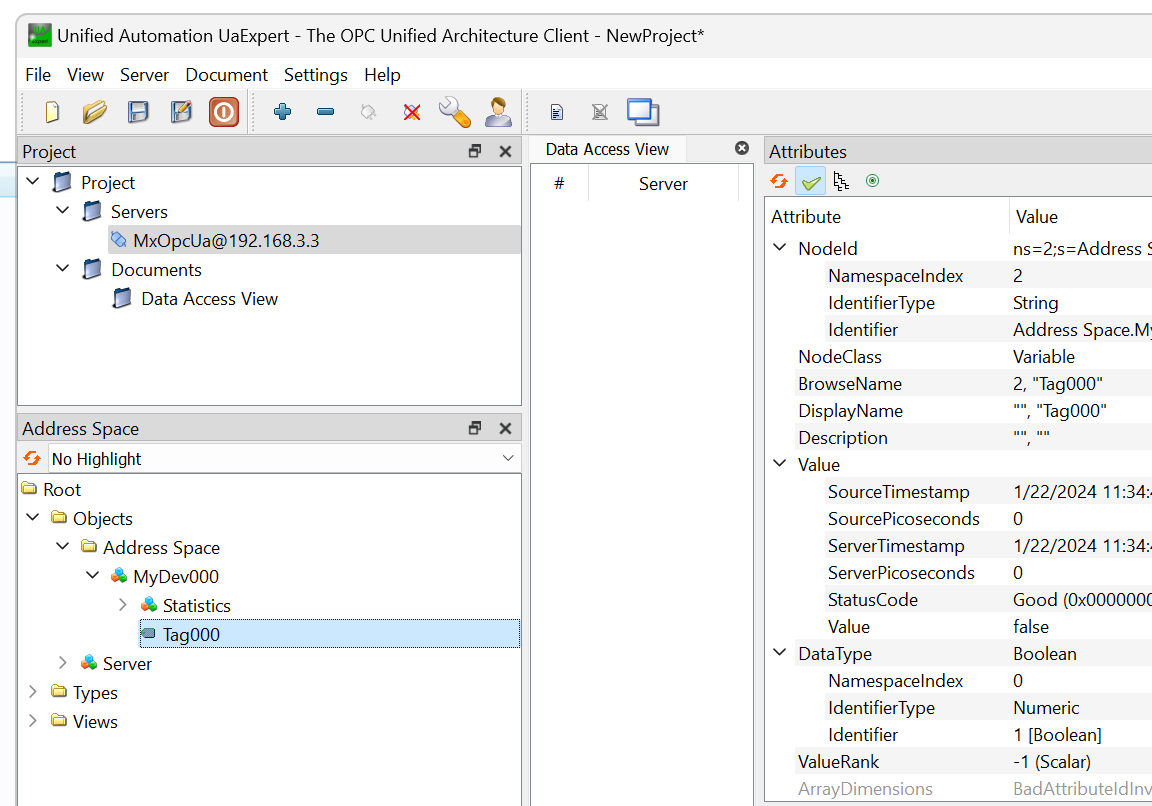The image size is (1152, 806).
Task: Disconnect server with the red X icon
Action: (412, 112)
